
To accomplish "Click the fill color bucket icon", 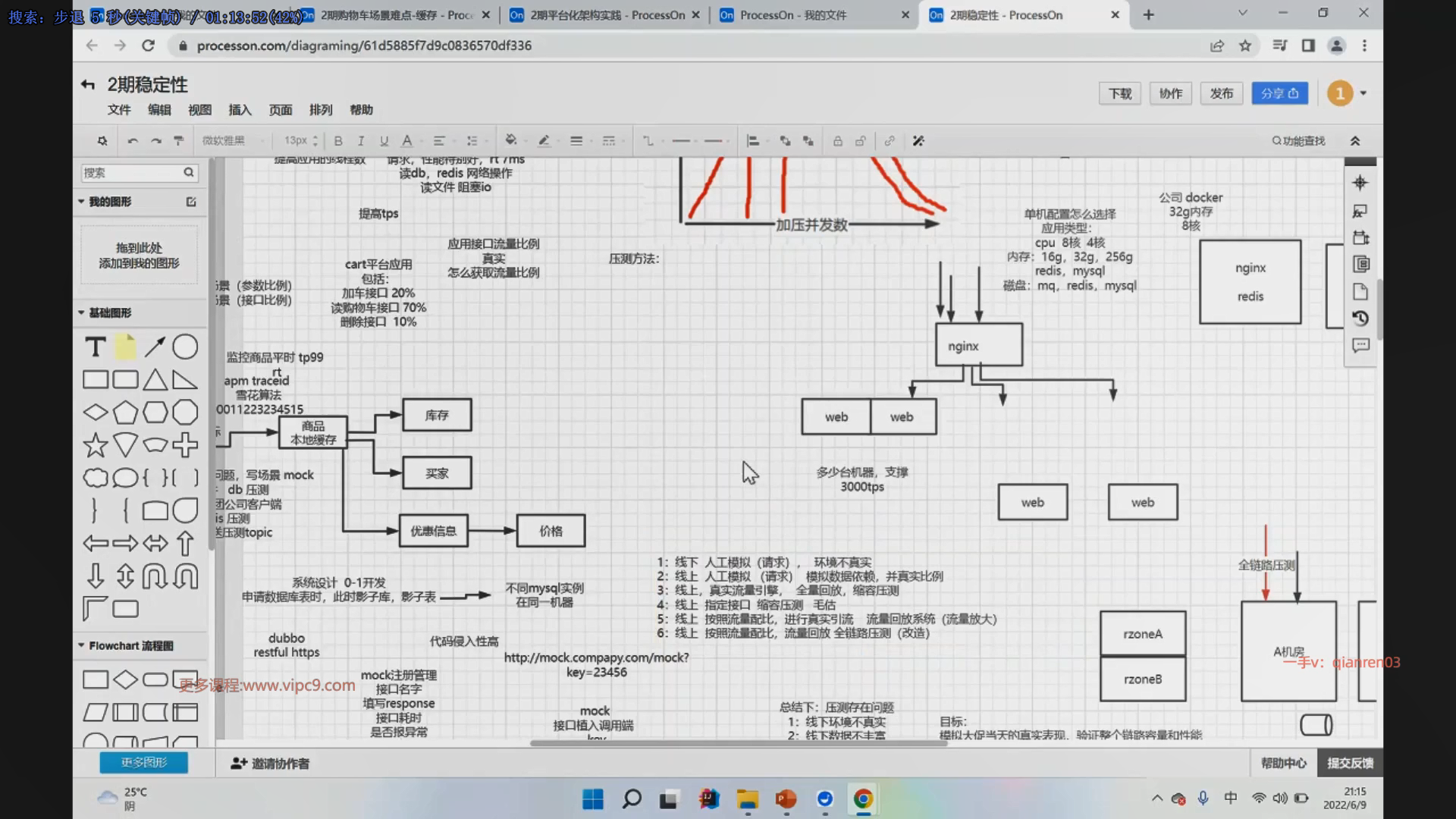I will coord(511,140).
